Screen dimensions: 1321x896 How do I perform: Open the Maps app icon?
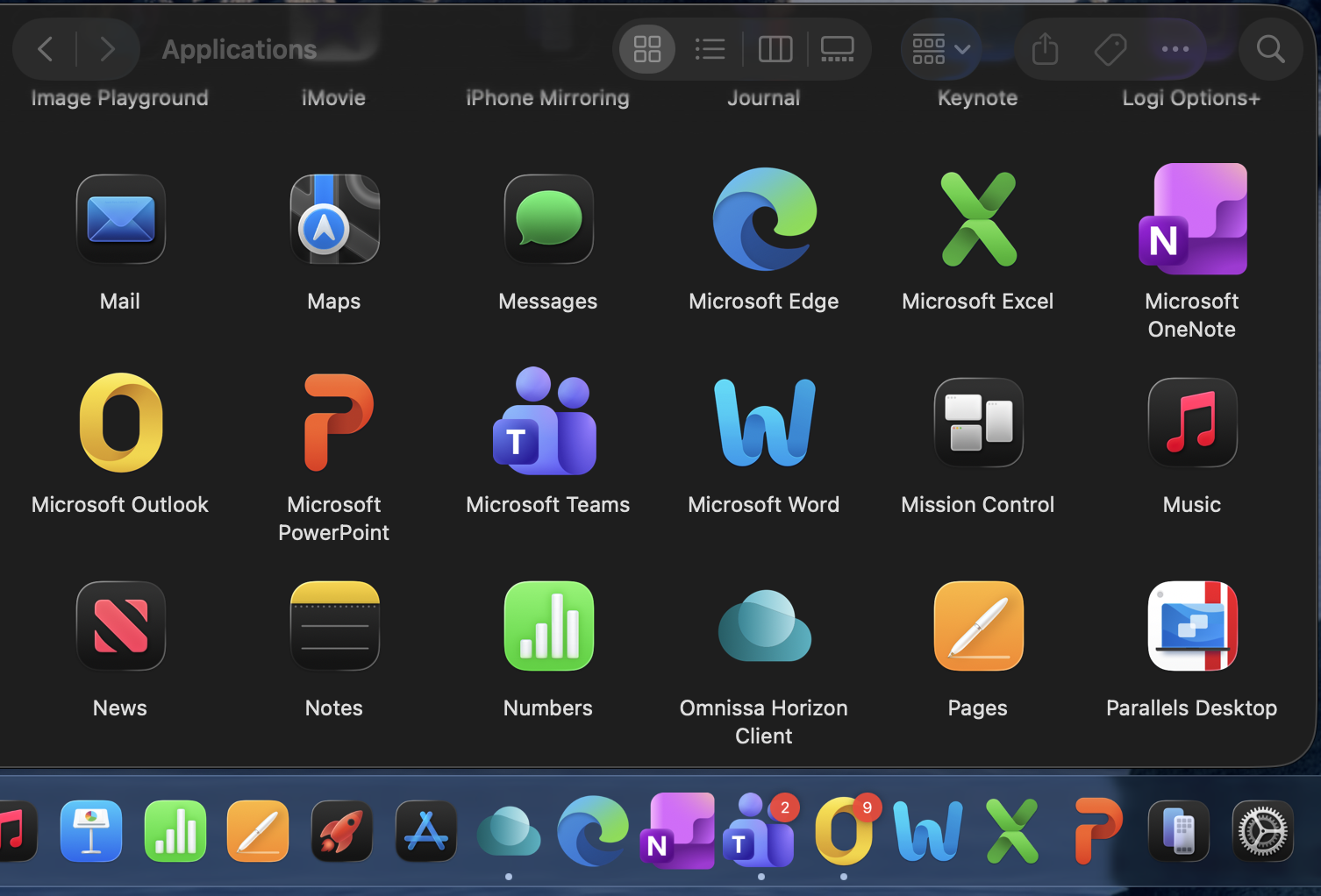334,219
